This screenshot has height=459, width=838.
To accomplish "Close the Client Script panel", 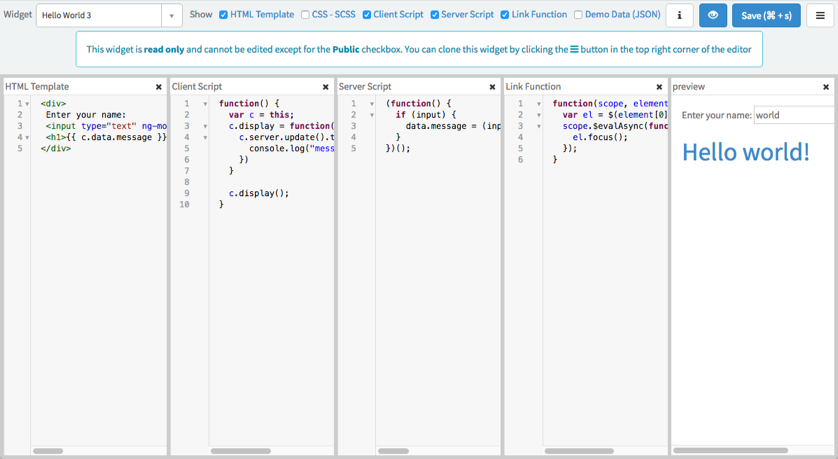I will pyautogui.click(x=325, y=87).
